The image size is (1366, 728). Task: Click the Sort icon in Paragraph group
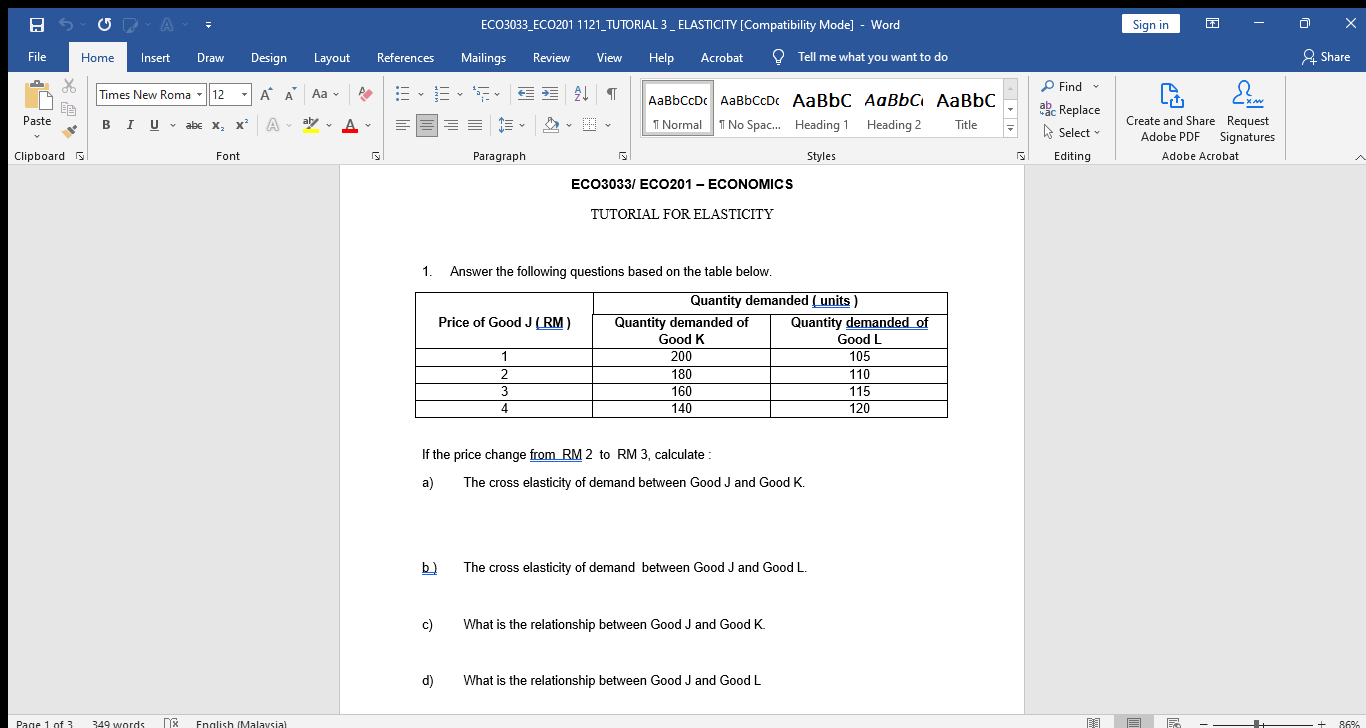click(x=581, y=92)
